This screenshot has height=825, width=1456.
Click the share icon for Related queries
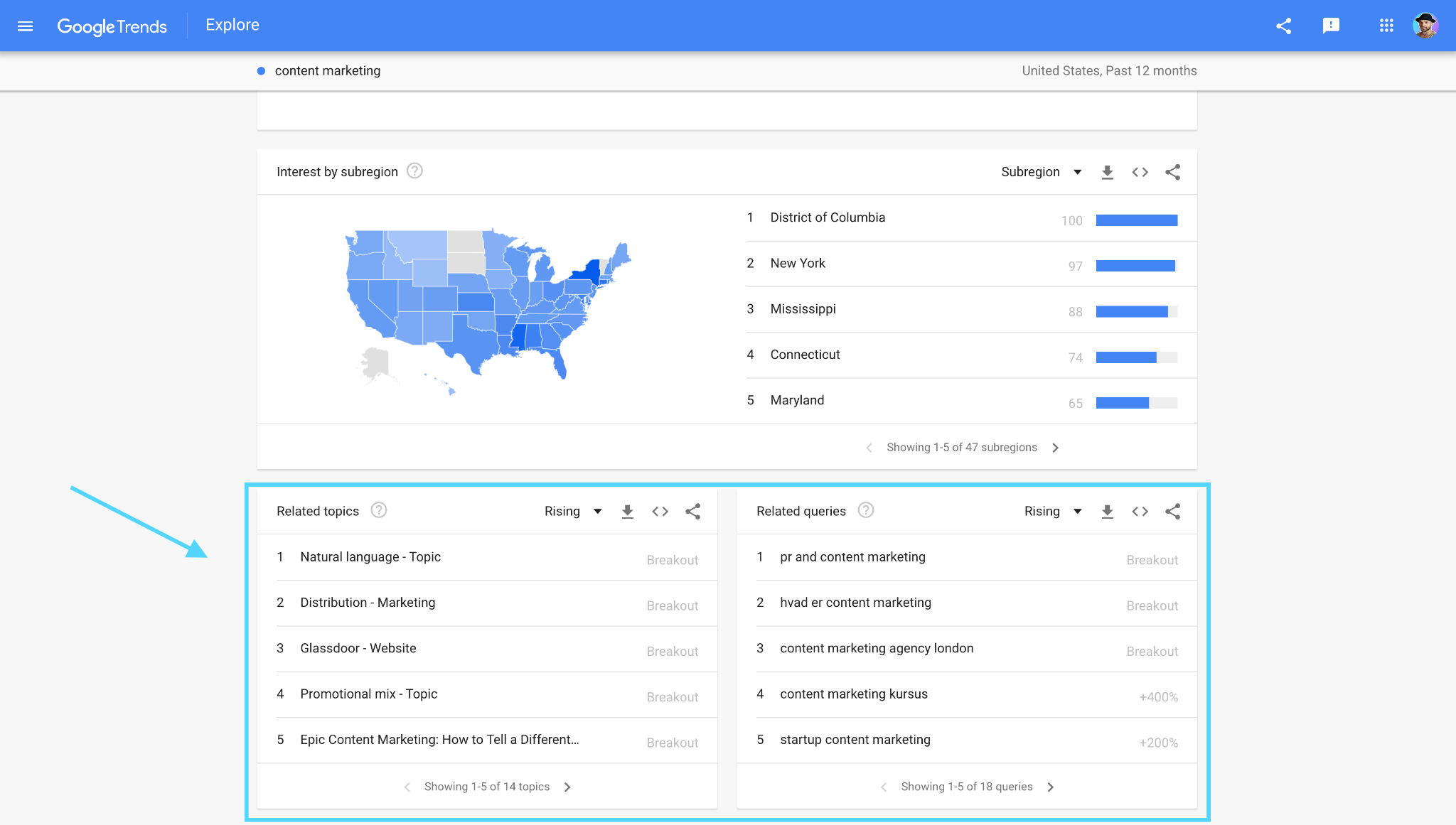click(1172, 511)
